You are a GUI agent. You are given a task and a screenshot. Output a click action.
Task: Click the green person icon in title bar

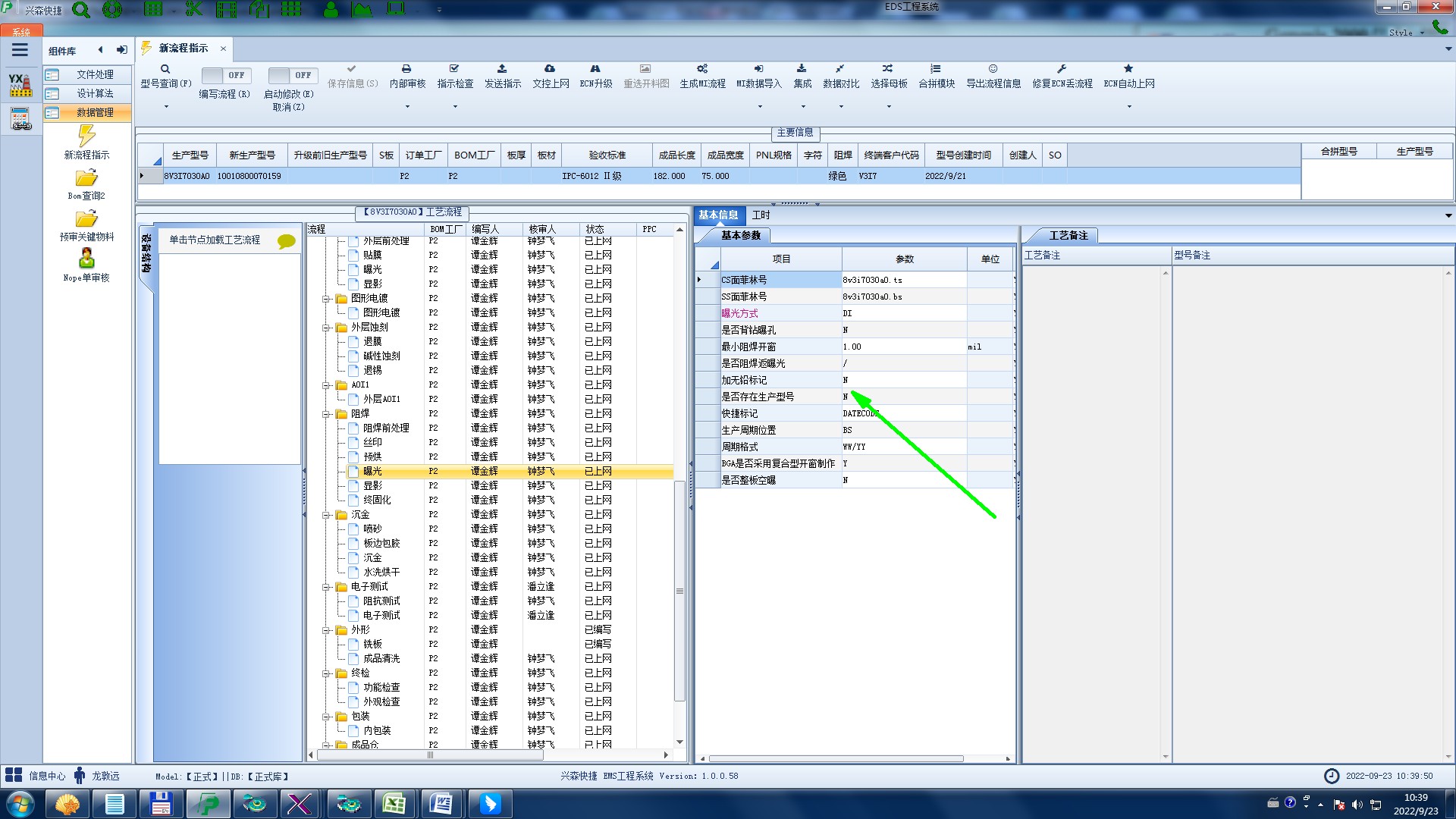click(x=331, y=9)
